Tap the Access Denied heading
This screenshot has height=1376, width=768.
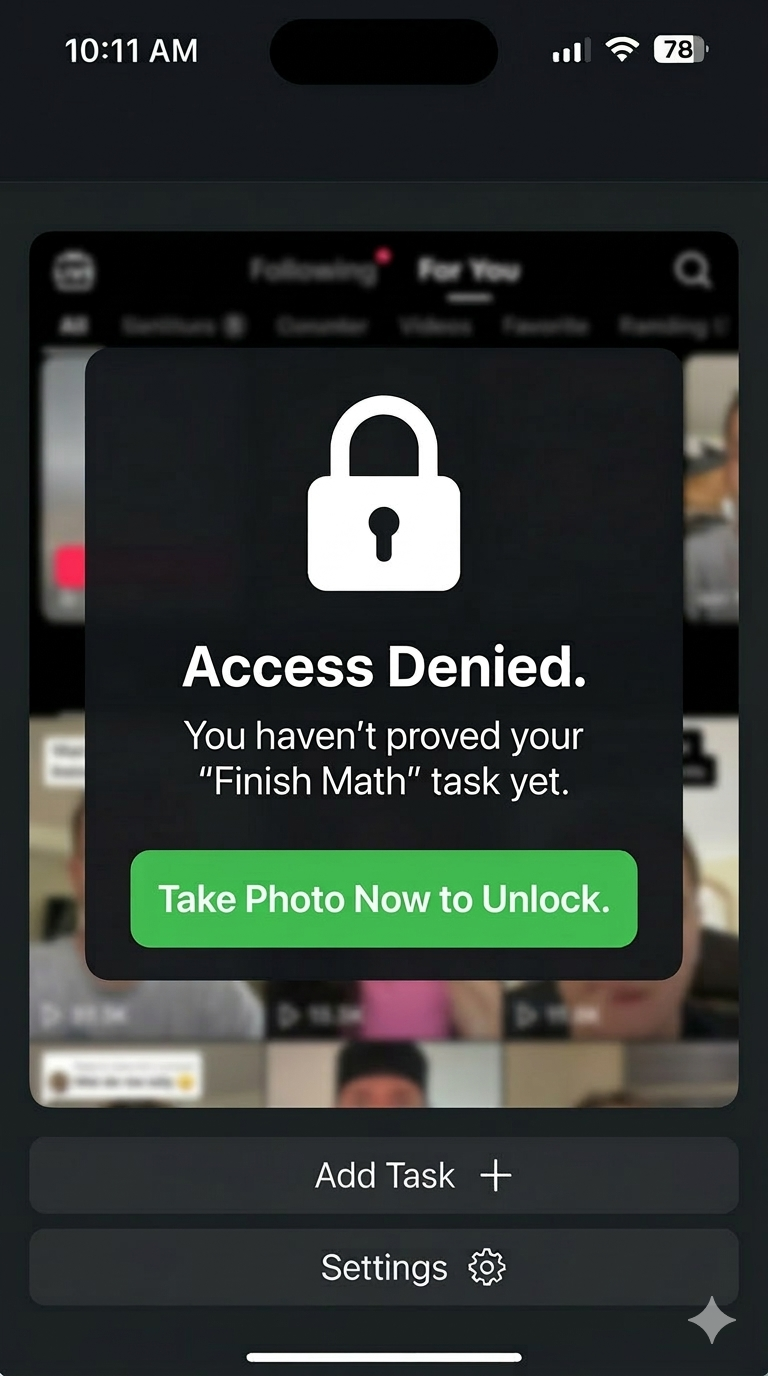pyautogui.click(x=384, y=667)
